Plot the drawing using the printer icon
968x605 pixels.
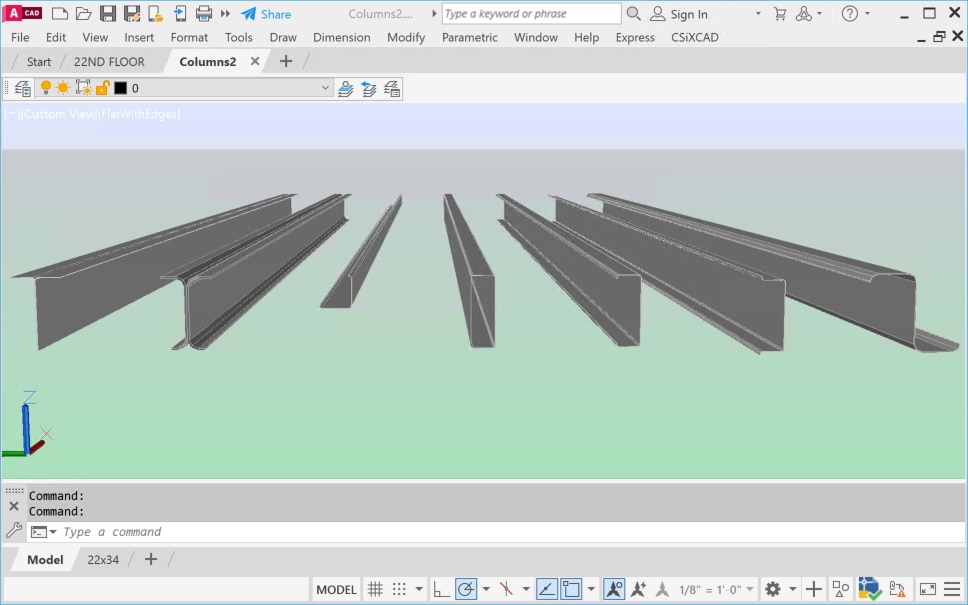point(204,14)
